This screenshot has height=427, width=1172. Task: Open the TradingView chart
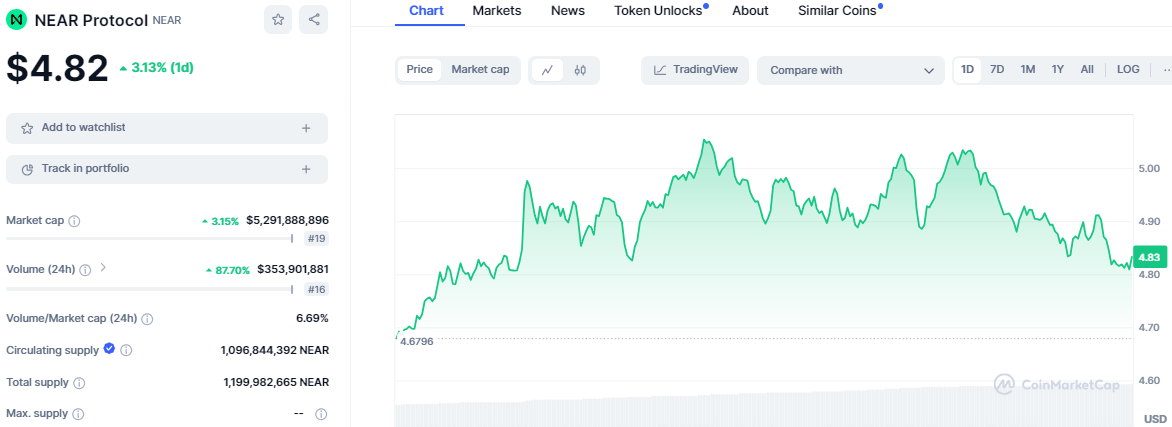pyautogui.click(x=694, y=70)
